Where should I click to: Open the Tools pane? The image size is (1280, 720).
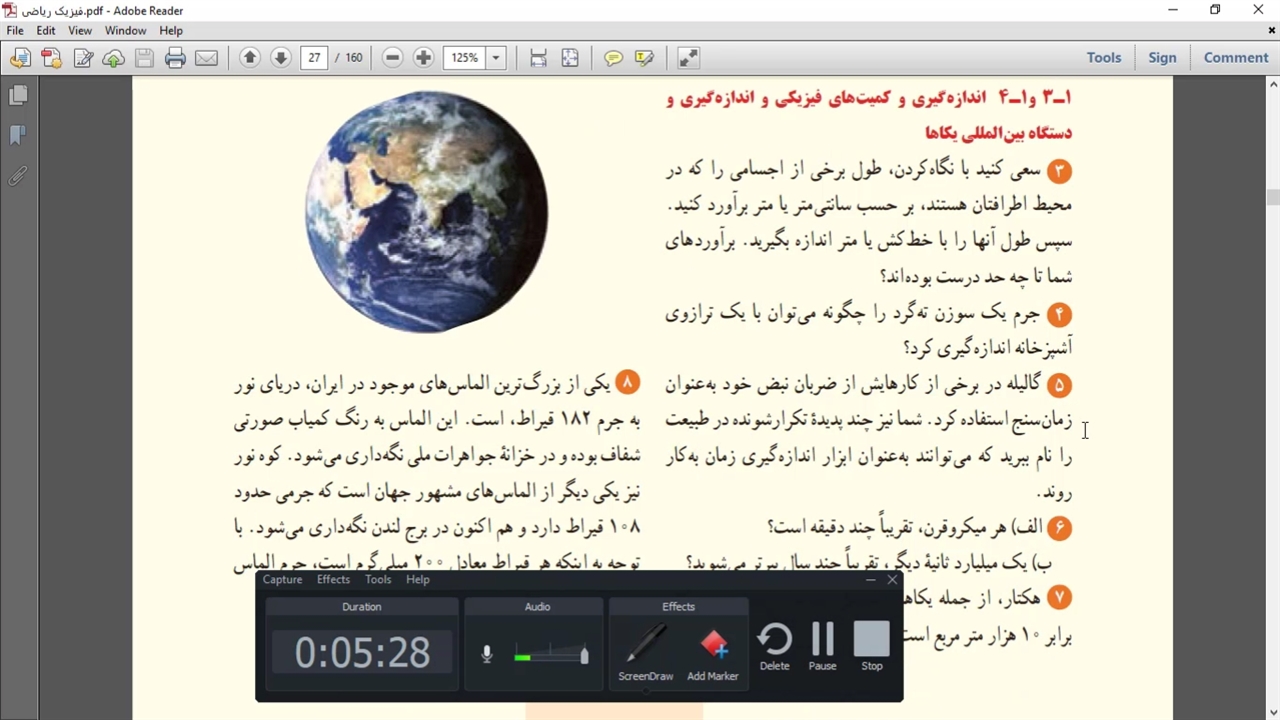pyautogui.click(x=1104, y=58)
